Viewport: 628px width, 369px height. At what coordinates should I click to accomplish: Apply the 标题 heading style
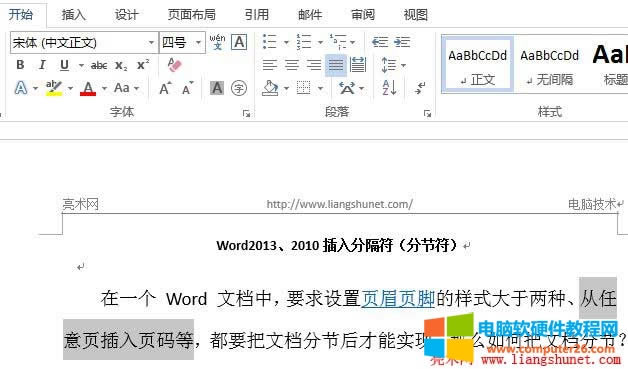(x=610, y=65)
